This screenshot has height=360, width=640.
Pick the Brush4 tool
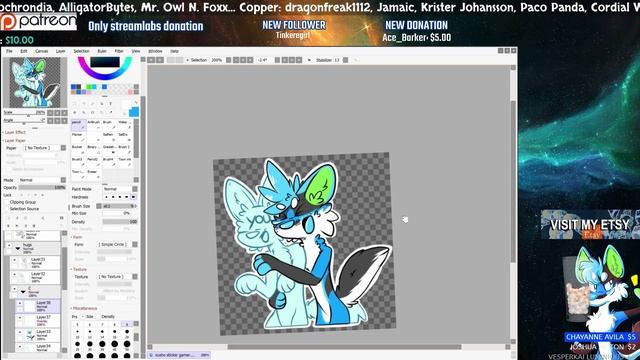tap(109, 162)
